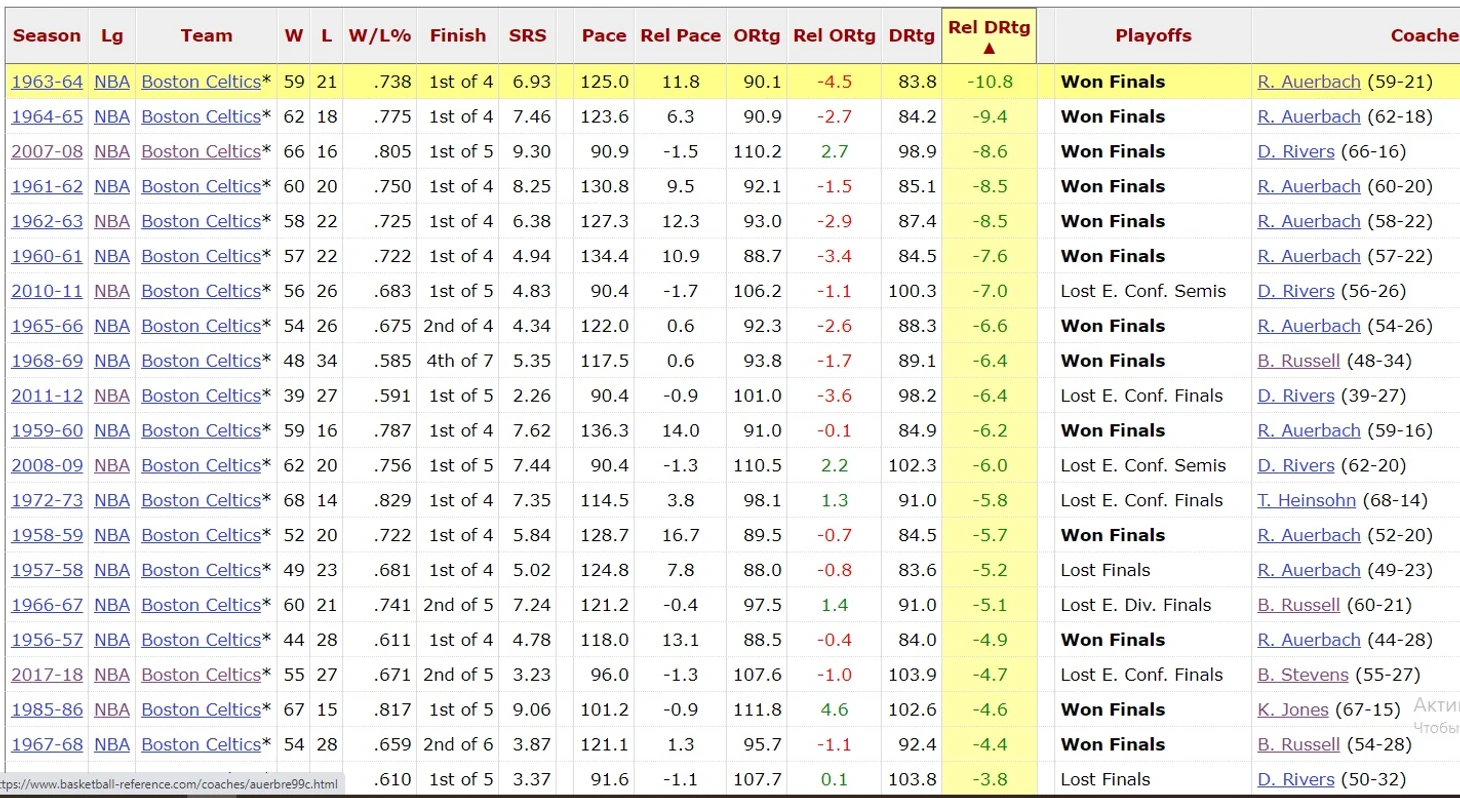Sort by the Rel ORtg column header
The image size is (1460, 798).
pos(834,35)
